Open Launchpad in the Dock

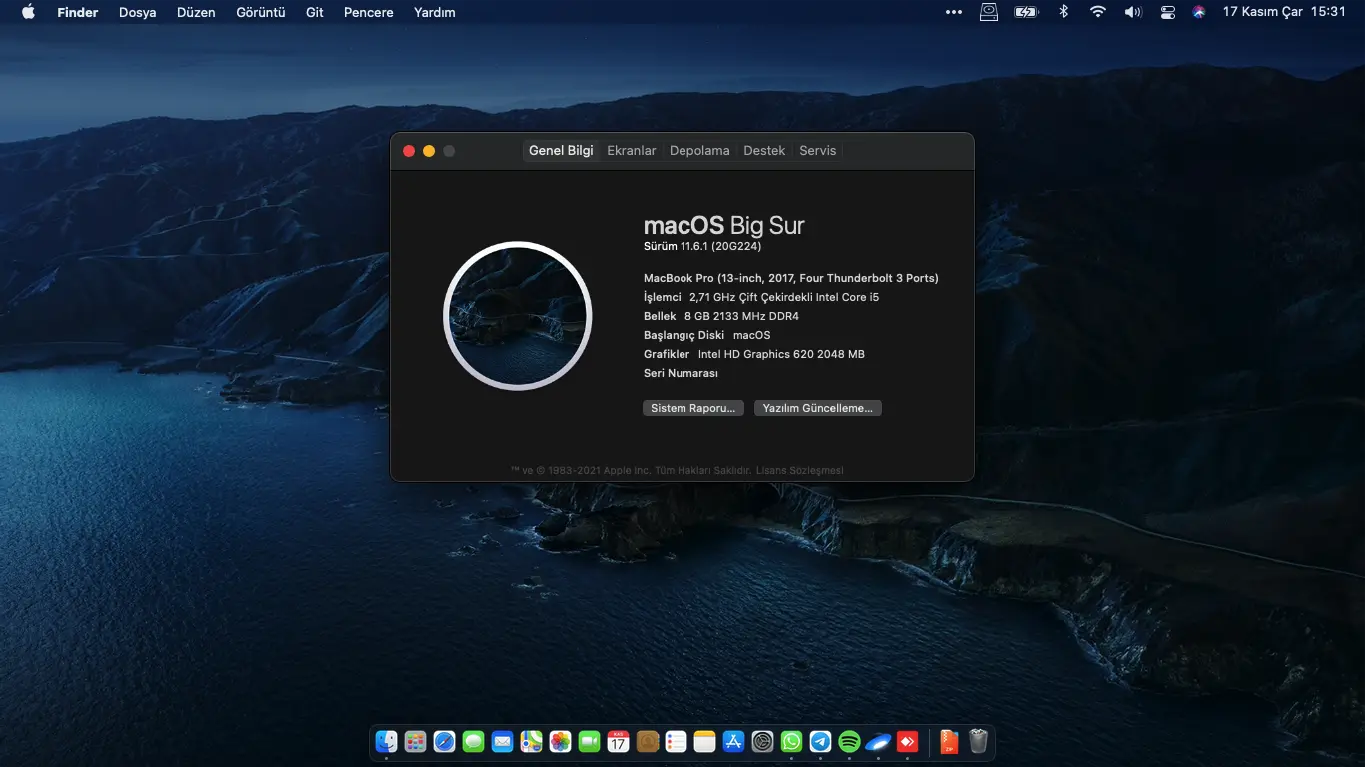click(415, 742)
